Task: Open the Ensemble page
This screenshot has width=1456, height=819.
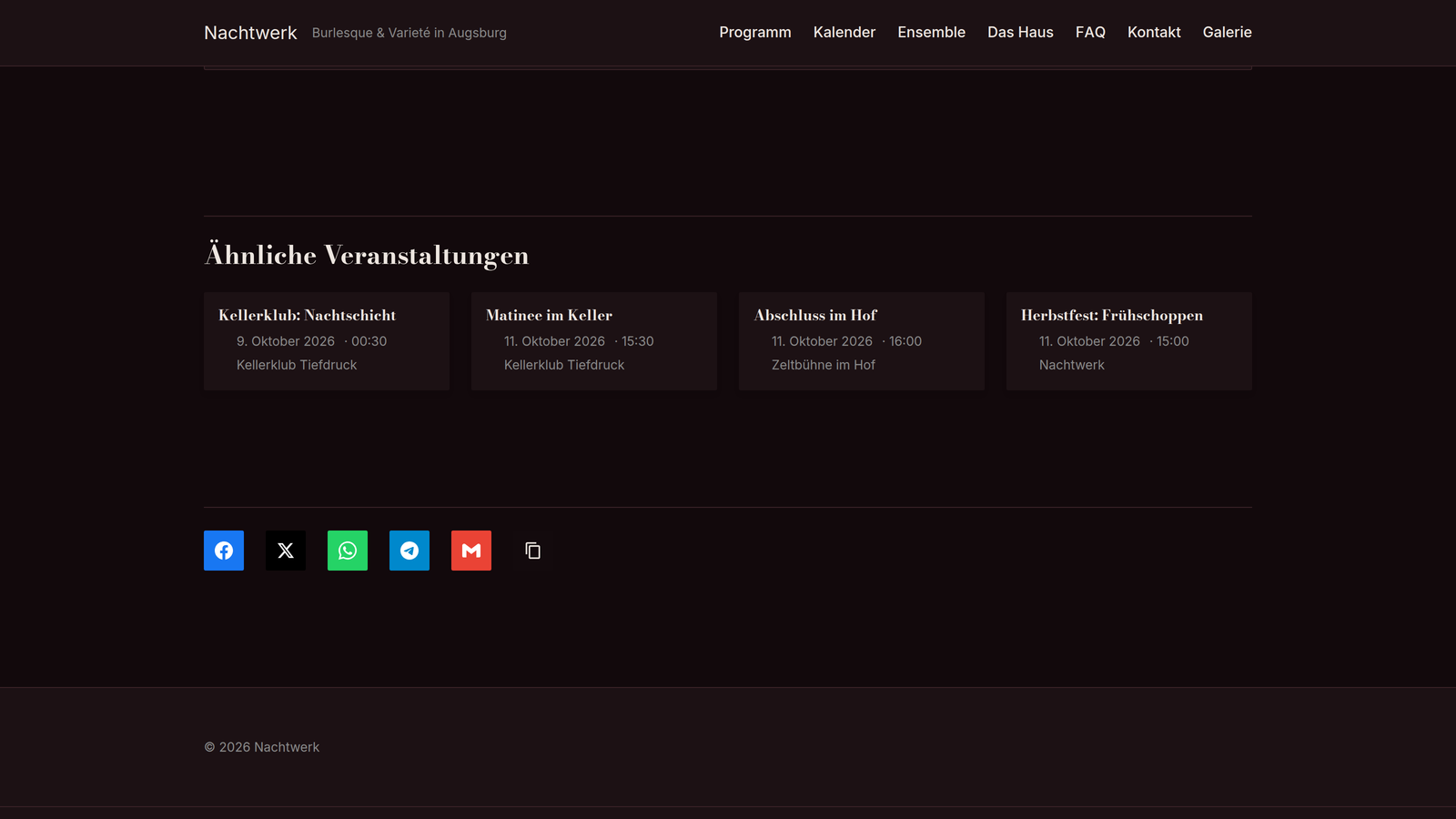Action: pyautogui.click(x=931, y=33)
